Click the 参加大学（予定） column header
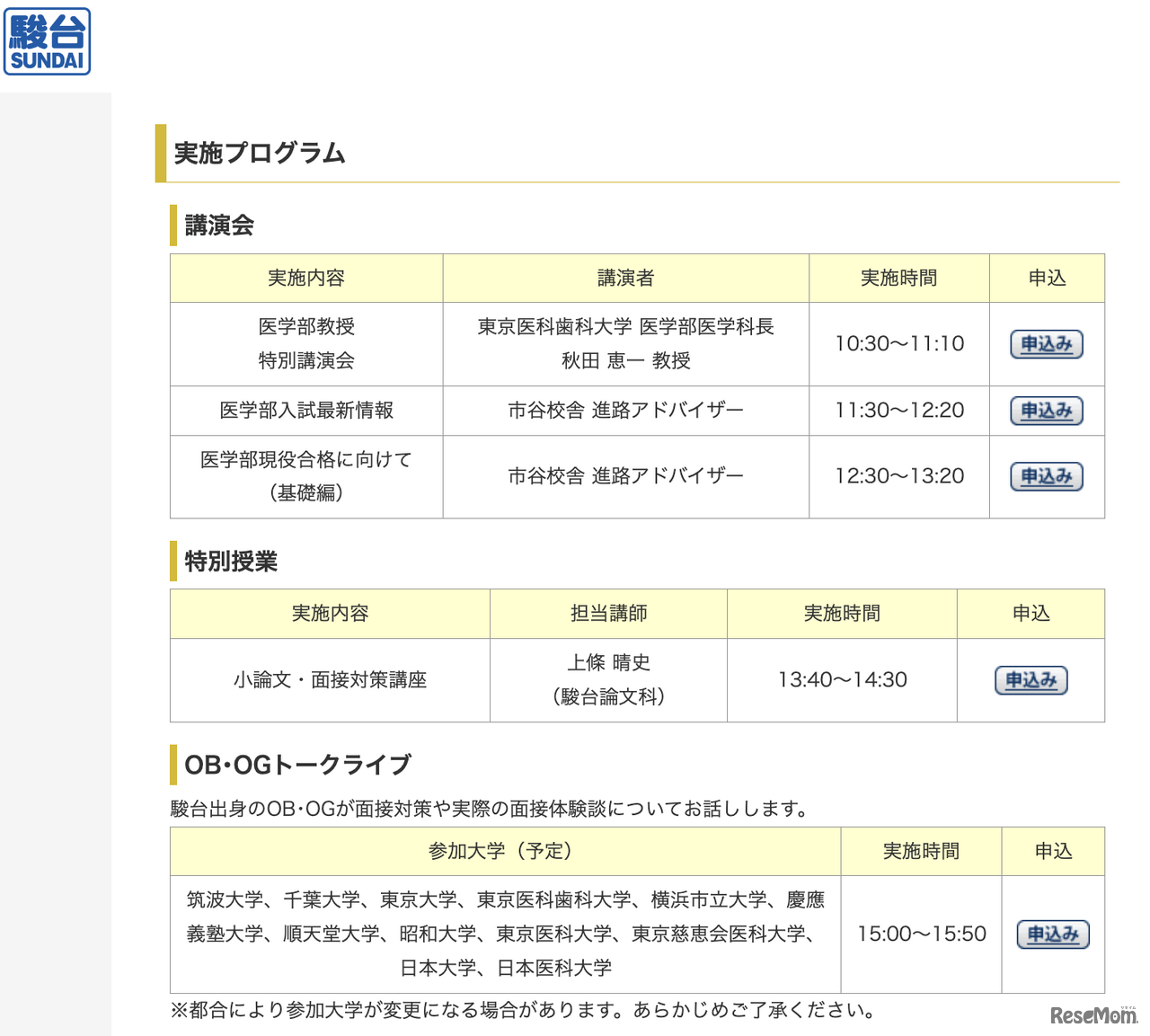The height and width of the screenshot is (1036, 1150). [505, 851]
